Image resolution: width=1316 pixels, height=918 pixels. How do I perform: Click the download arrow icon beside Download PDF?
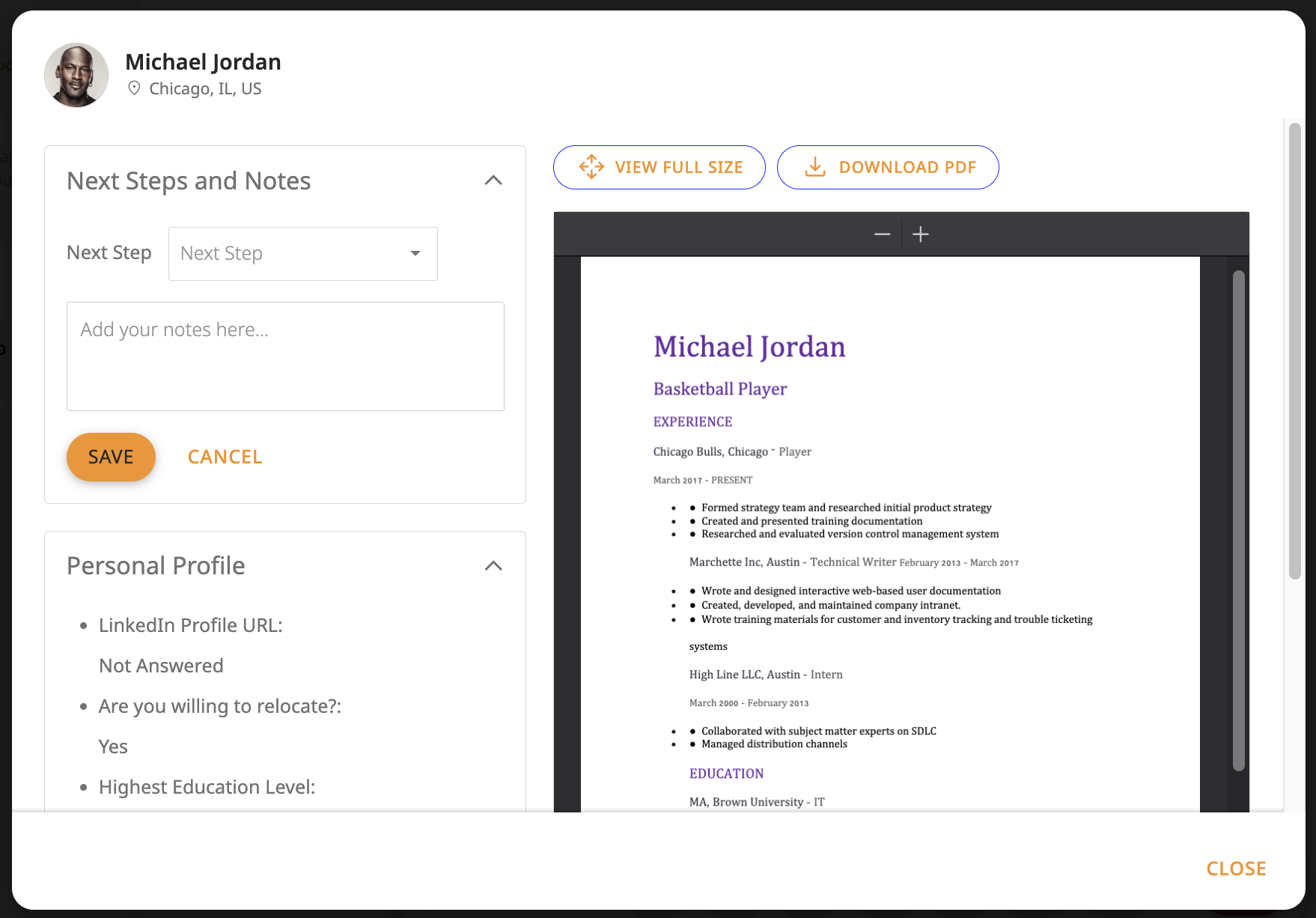(x=814, y=167)
